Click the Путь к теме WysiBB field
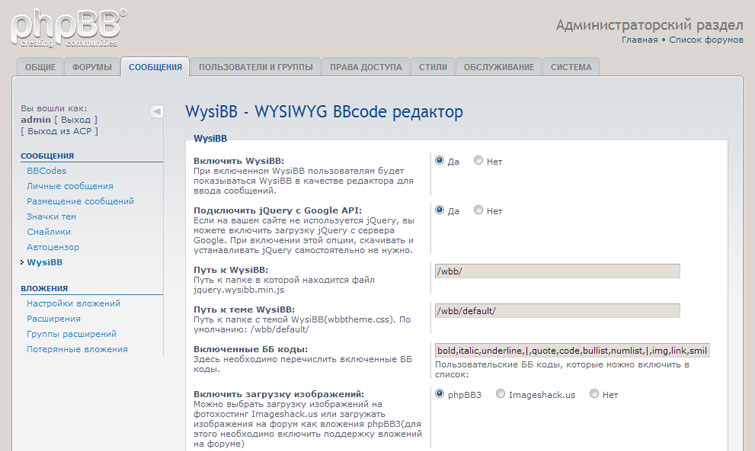Image resolution: width=755 pixels, height=451 pixels. (x=557, y=310)
